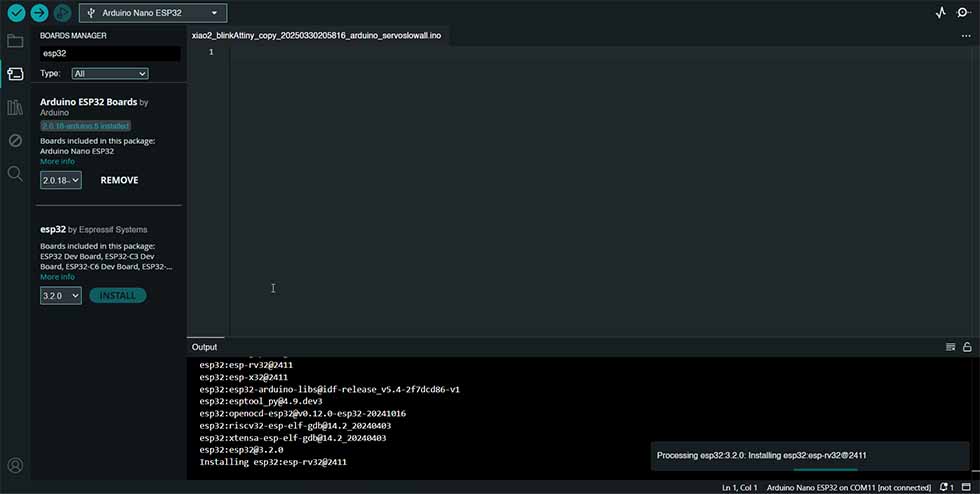Open More info for Arduino ESP32 Boards
Viewport: 980px width, 494px height.
pyautogui.click(x=58, y=161)
